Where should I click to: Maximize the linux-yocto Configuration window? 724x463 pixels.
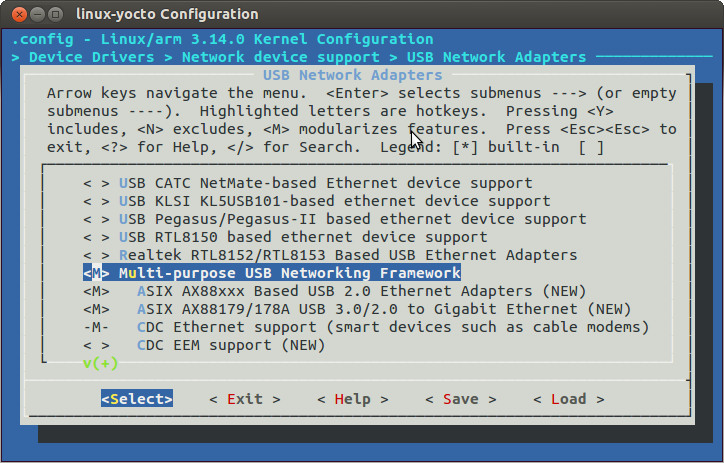pyautogui.click(x=55, y=14)
